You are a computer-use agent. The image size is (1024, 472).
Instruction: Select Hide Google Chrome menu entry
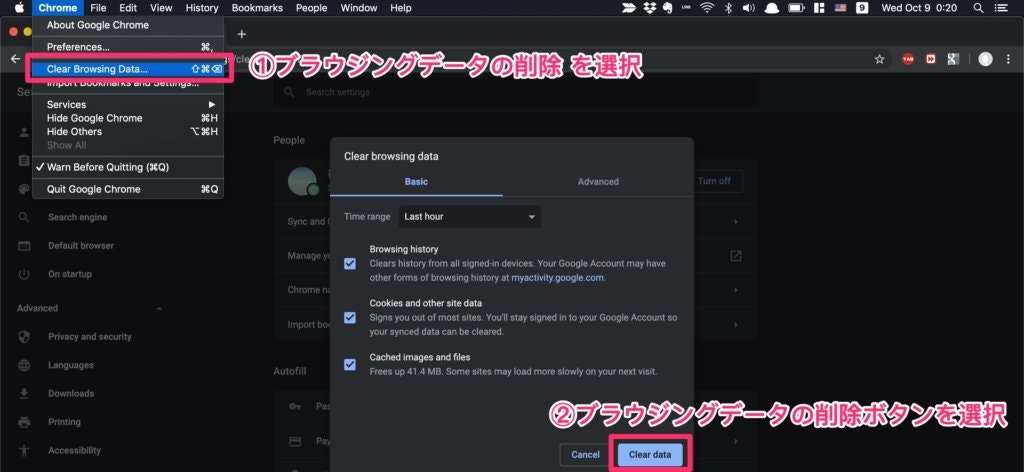pos(128,118)
